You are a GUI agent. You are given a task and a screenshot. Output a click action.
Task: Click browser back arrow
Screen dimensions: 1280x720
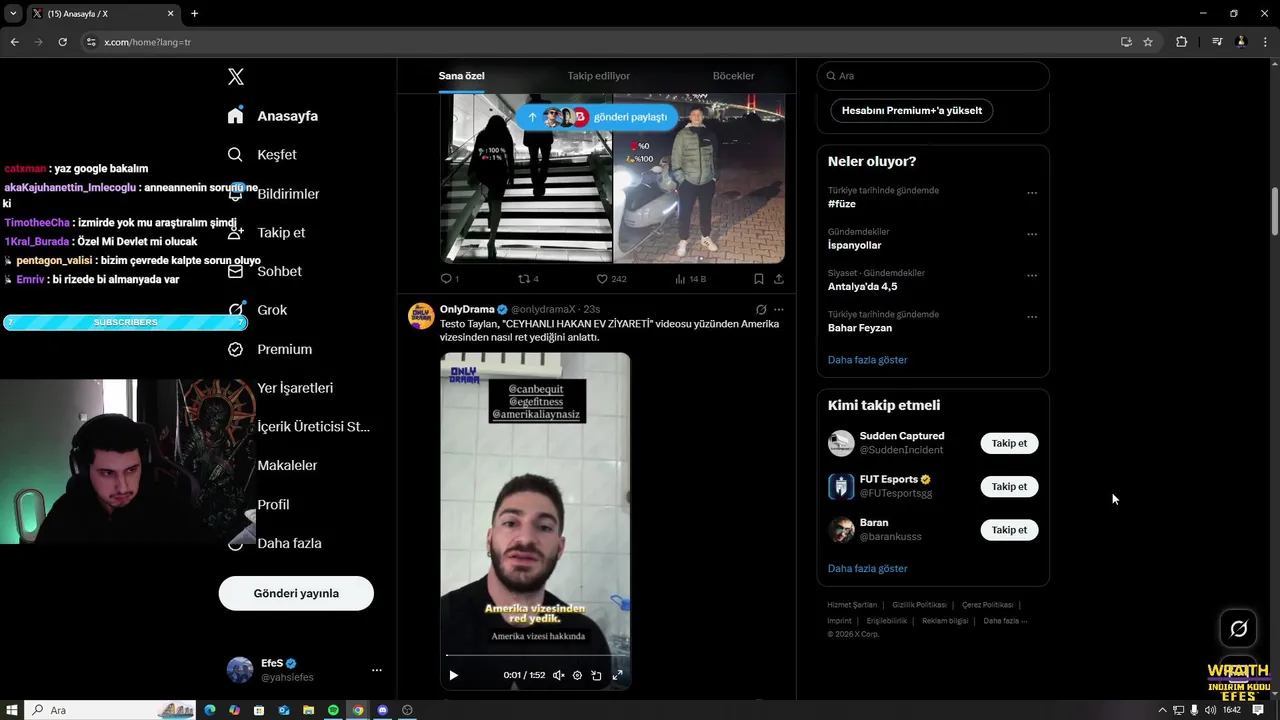click(x=14, y=42)
